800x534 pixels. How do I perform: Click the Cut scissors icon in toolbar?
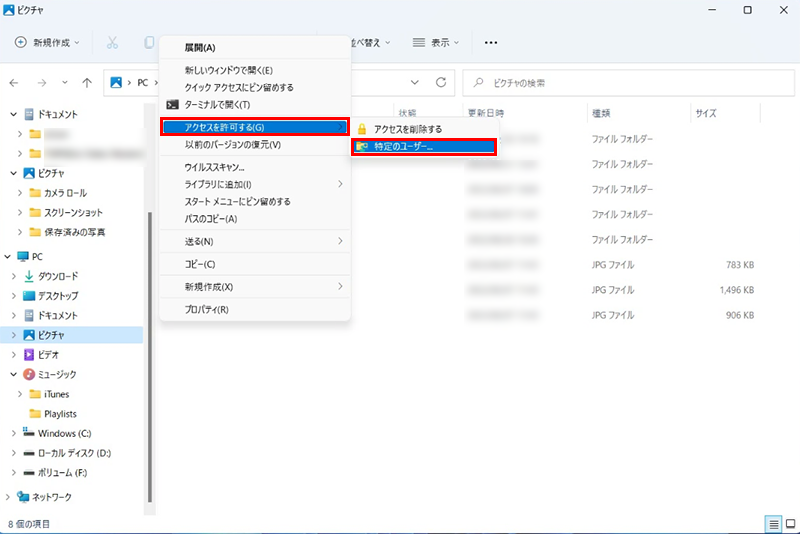(x=112, y=43)
